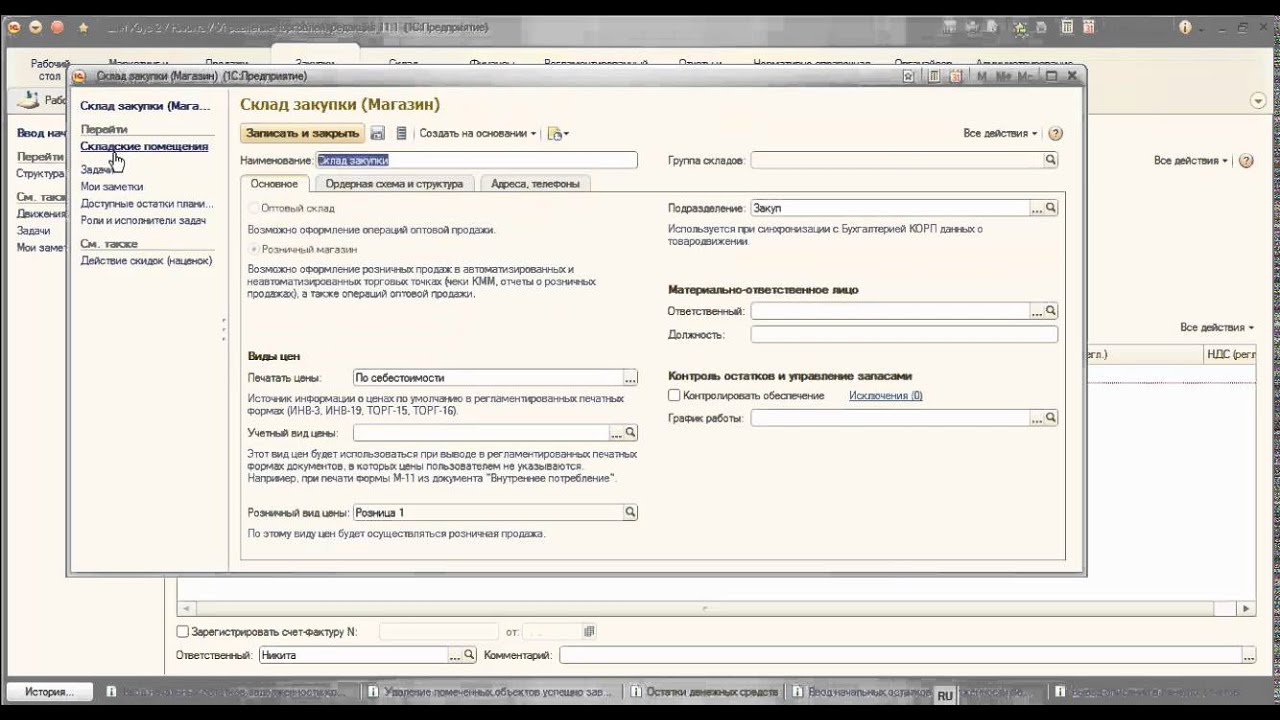Viewport: 1280px width, 720px height.
Task: Open the calendar icon in the dialog title bar
Action: [x=954, y=76]
